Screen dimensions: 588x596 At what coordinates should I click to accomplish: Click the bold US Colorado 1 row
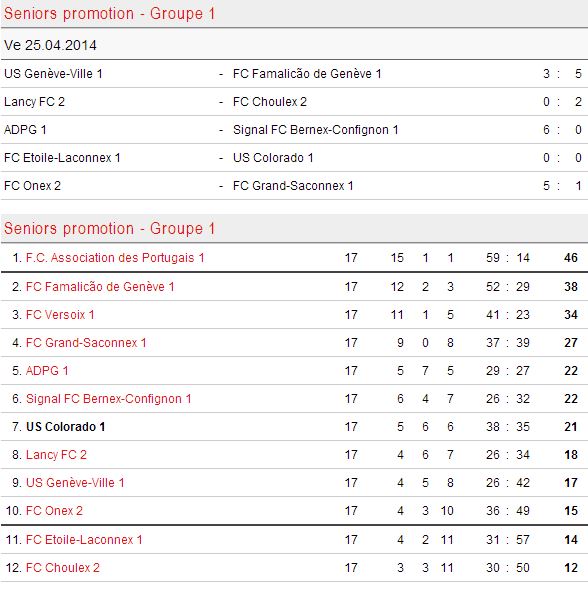[x=294, y=427]
